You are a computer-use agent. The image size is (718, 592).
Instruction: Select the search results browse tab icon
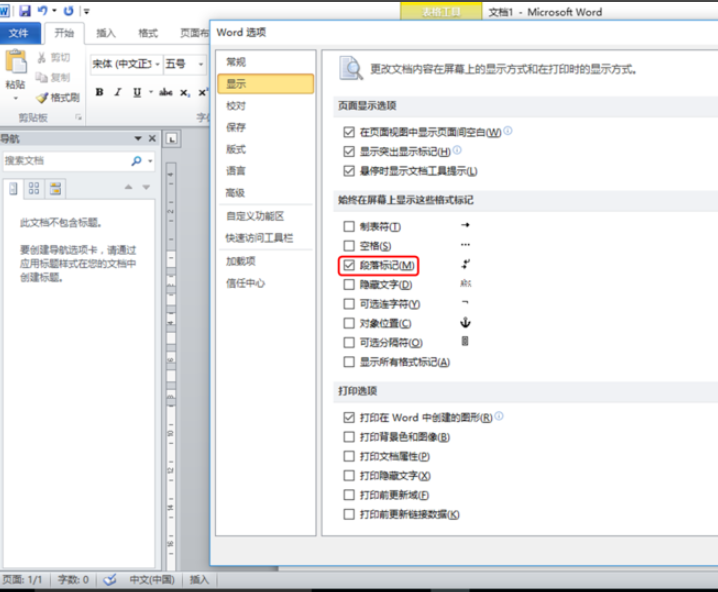coord(55,188)
